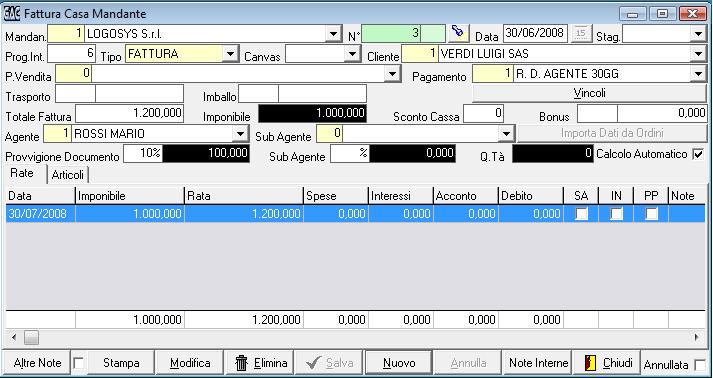Viewport: 713px width, 378px height.
Task: Click the Provvigione Documento 10% field
Action: coord(143,153)
